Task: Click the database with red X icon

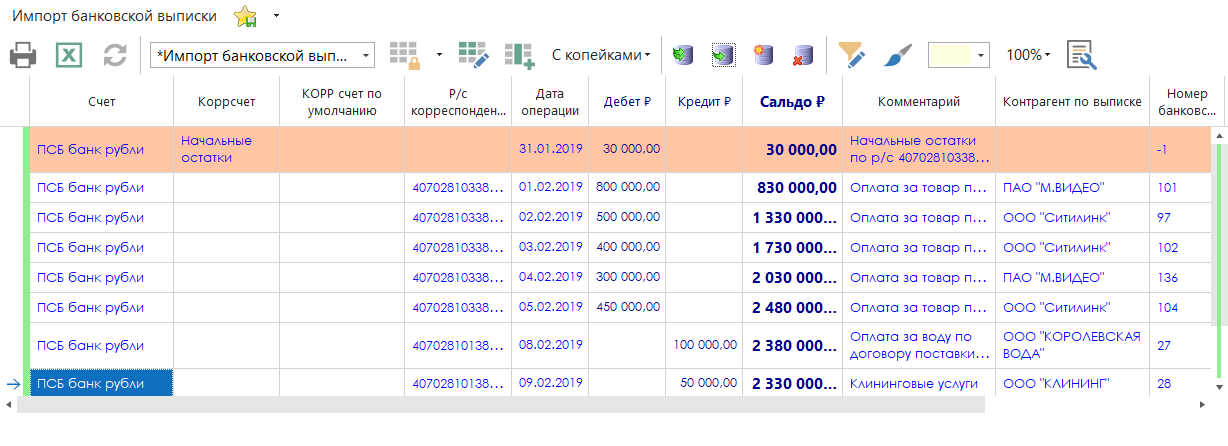Action: 802,55
